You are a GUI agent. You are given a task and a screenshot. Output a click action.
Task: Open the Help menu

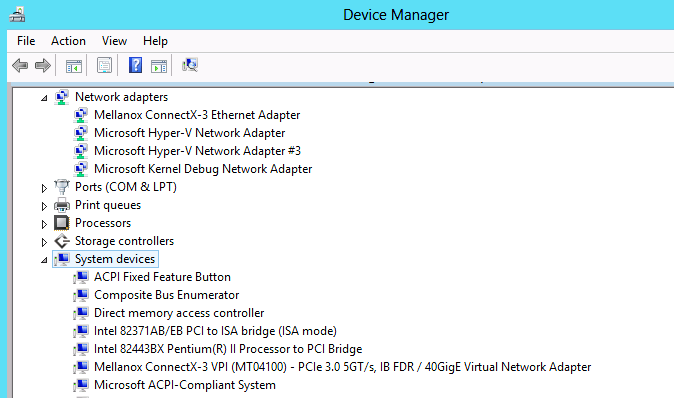(155, 41)
